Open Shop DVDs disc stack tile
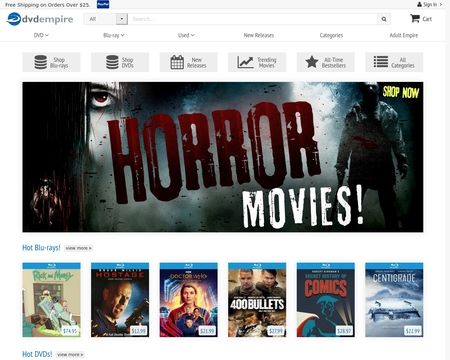This screenshot has height=360, width=450. point(120,62)
